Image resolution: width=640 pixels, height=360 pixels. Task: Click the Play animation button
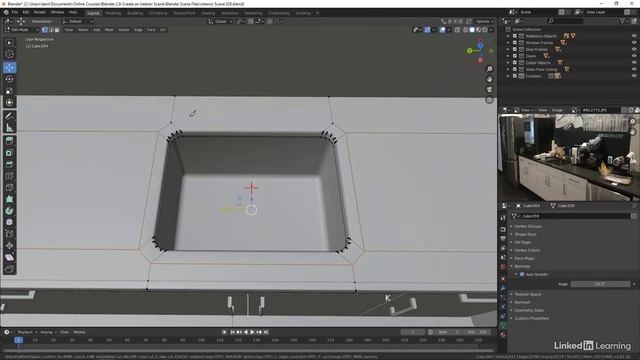(x=252, y=332)
